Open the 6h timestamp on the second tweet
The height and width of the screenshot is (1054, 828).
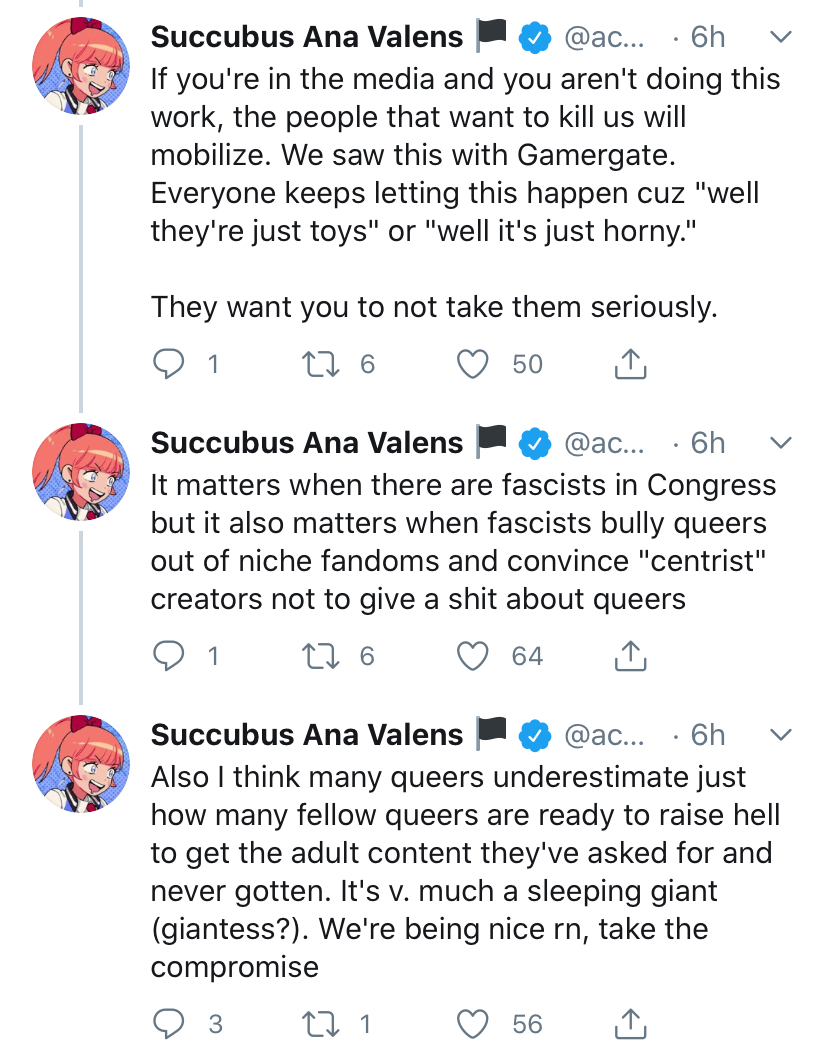(708, 443)
